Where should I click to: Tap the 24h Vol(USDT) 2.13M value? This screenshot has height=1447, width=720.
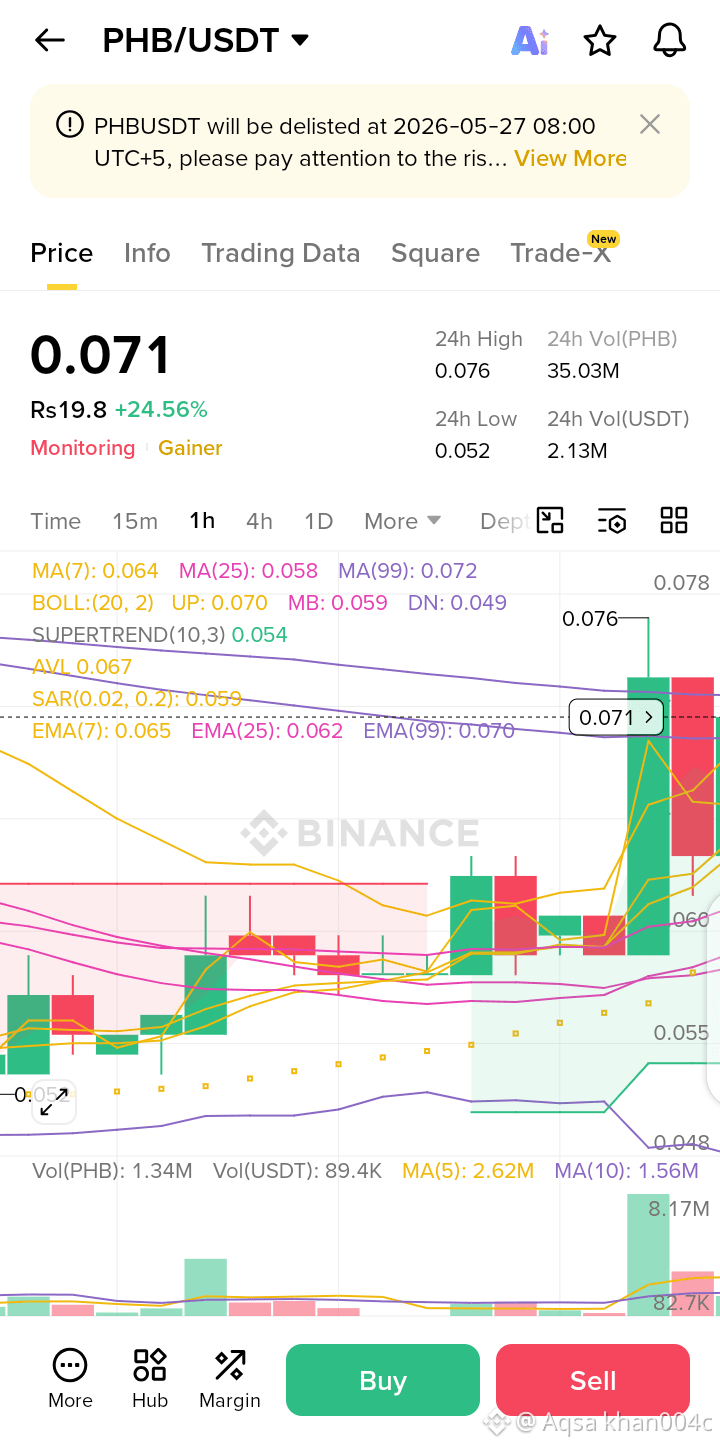577,451
